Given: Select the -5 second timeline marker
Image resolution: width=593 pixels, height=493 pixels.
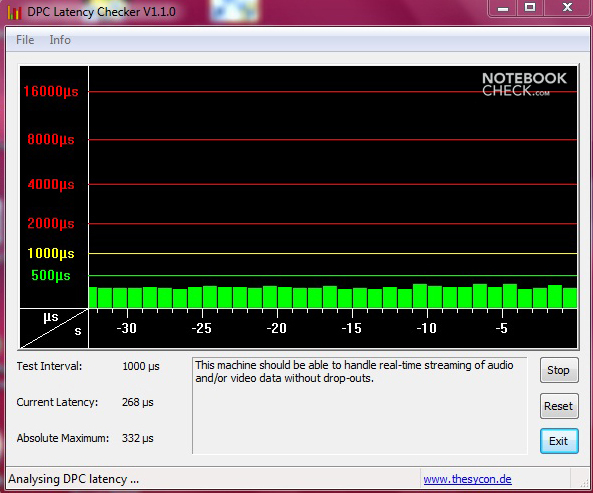Looking at the screenshot, I should point(501,328).
